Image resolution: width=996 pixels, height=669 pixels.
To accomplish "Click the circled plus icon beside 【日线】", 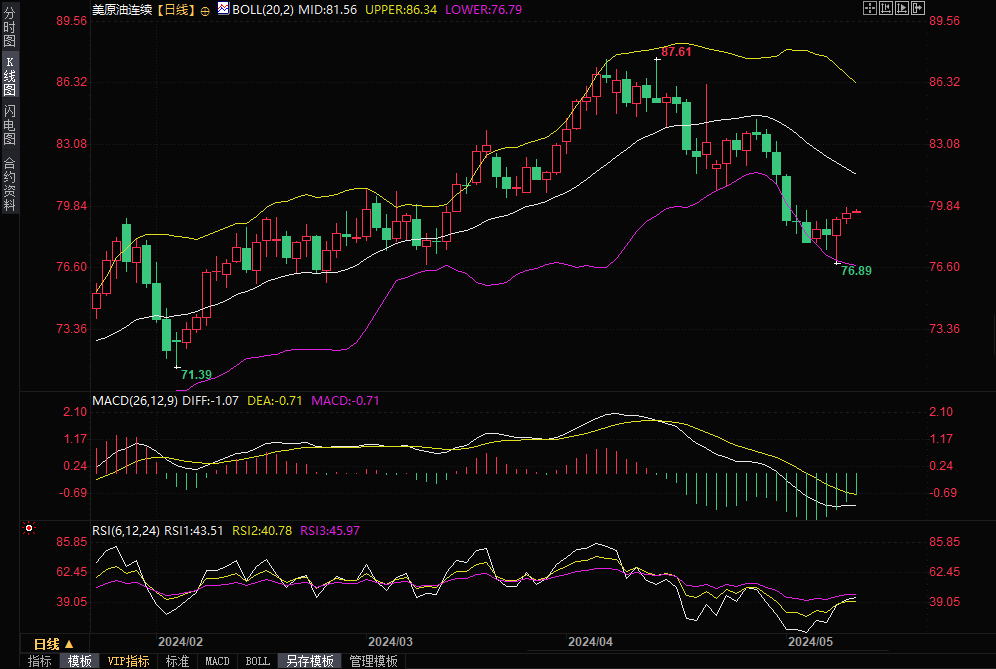I will (205, 10).
